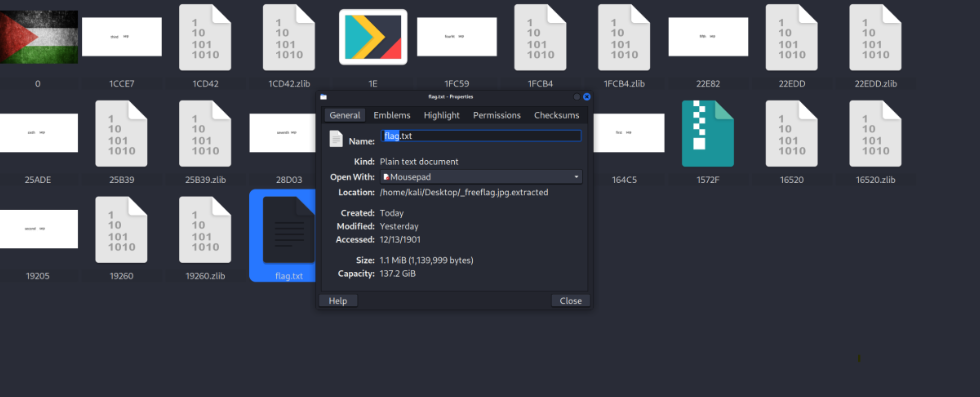The image size is (980, 397).
Task: Open the Emblems tab
Action: tap(392, 115)
